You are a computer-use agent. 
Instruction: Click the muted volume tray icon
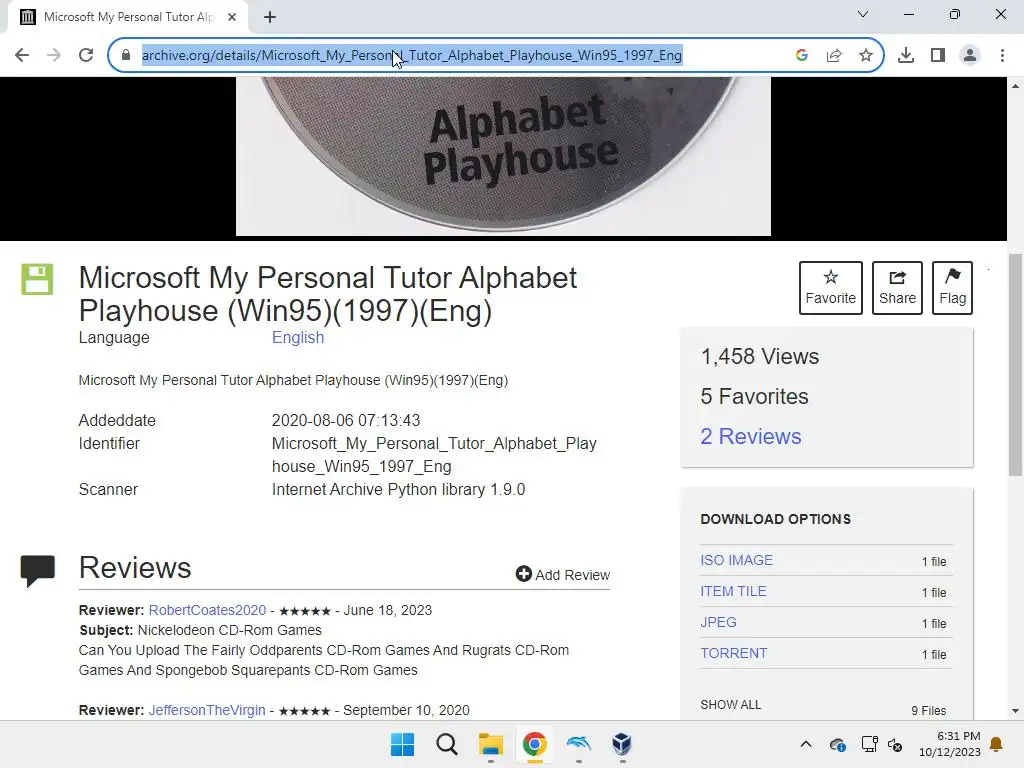(x=895, y=744)
